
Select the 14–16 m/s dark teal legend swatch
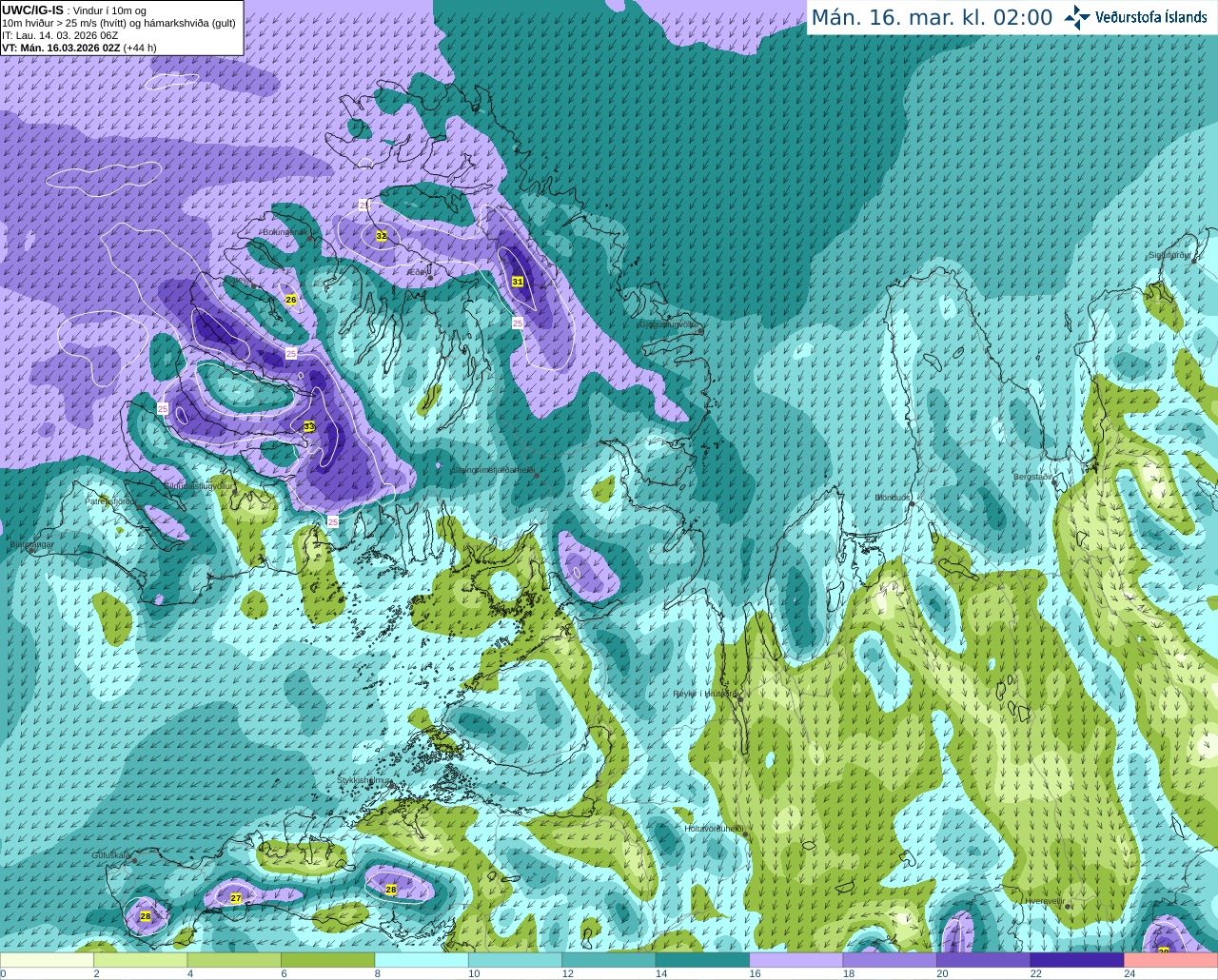703,960
